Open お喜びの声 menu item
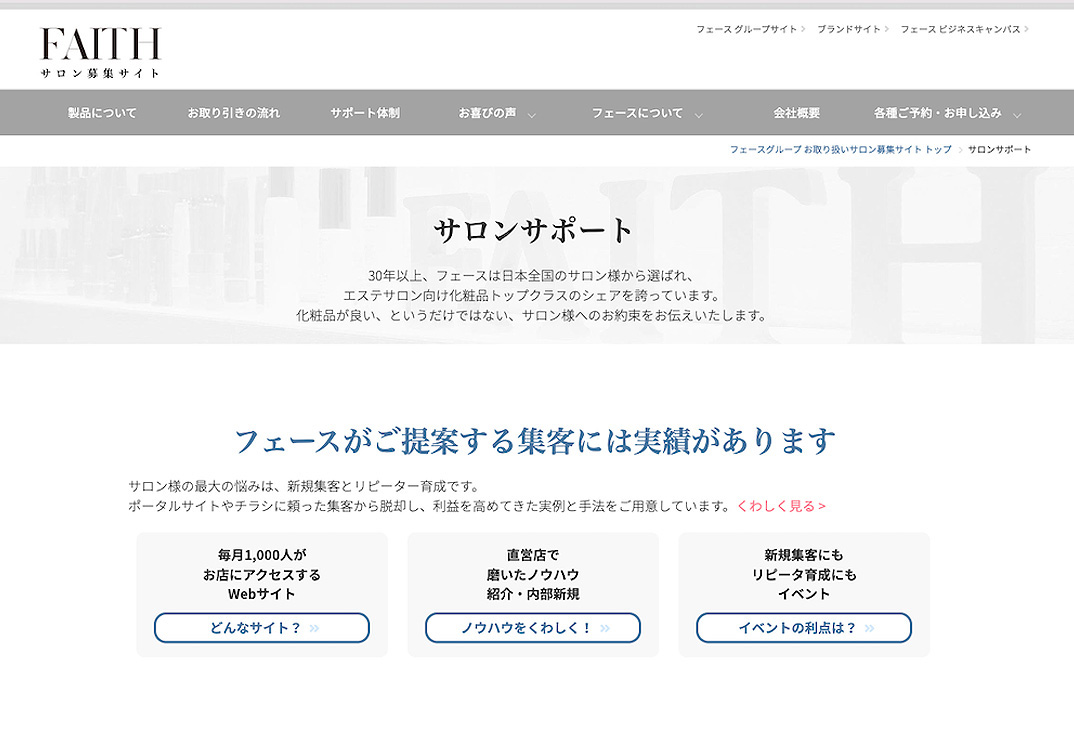Viewport: 1074px width, 732px height. [487, 113]
